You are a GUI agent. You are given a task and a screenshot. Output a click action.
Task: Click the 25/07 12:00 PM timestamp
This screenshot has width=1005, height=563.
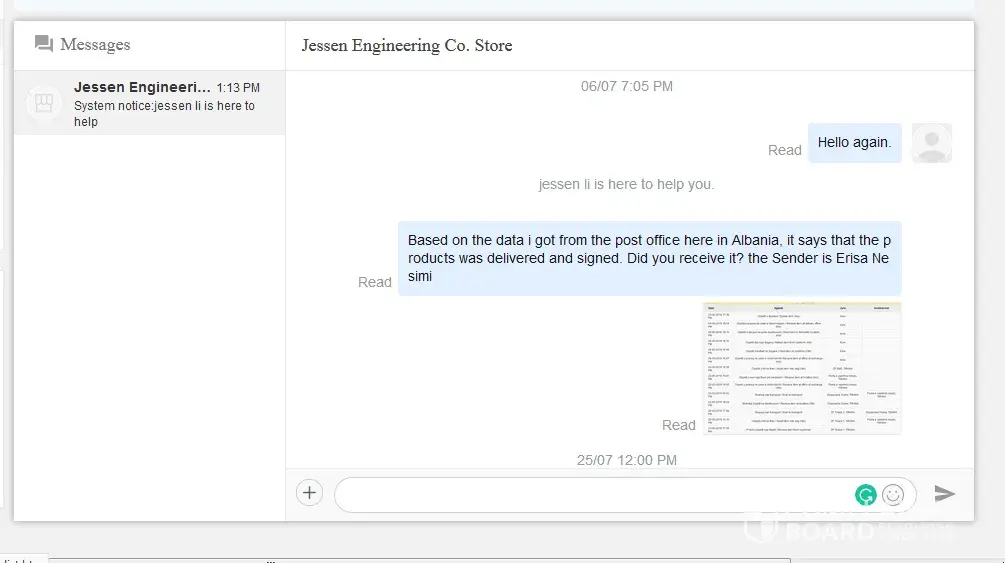click(x=626, y=460)
